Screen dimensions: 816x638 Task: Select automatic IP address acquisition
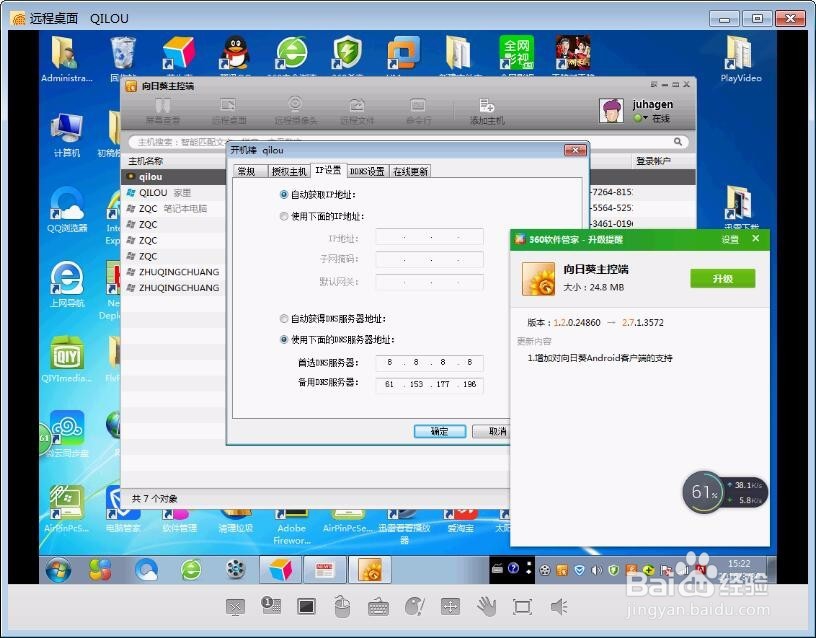pos(284,196)
